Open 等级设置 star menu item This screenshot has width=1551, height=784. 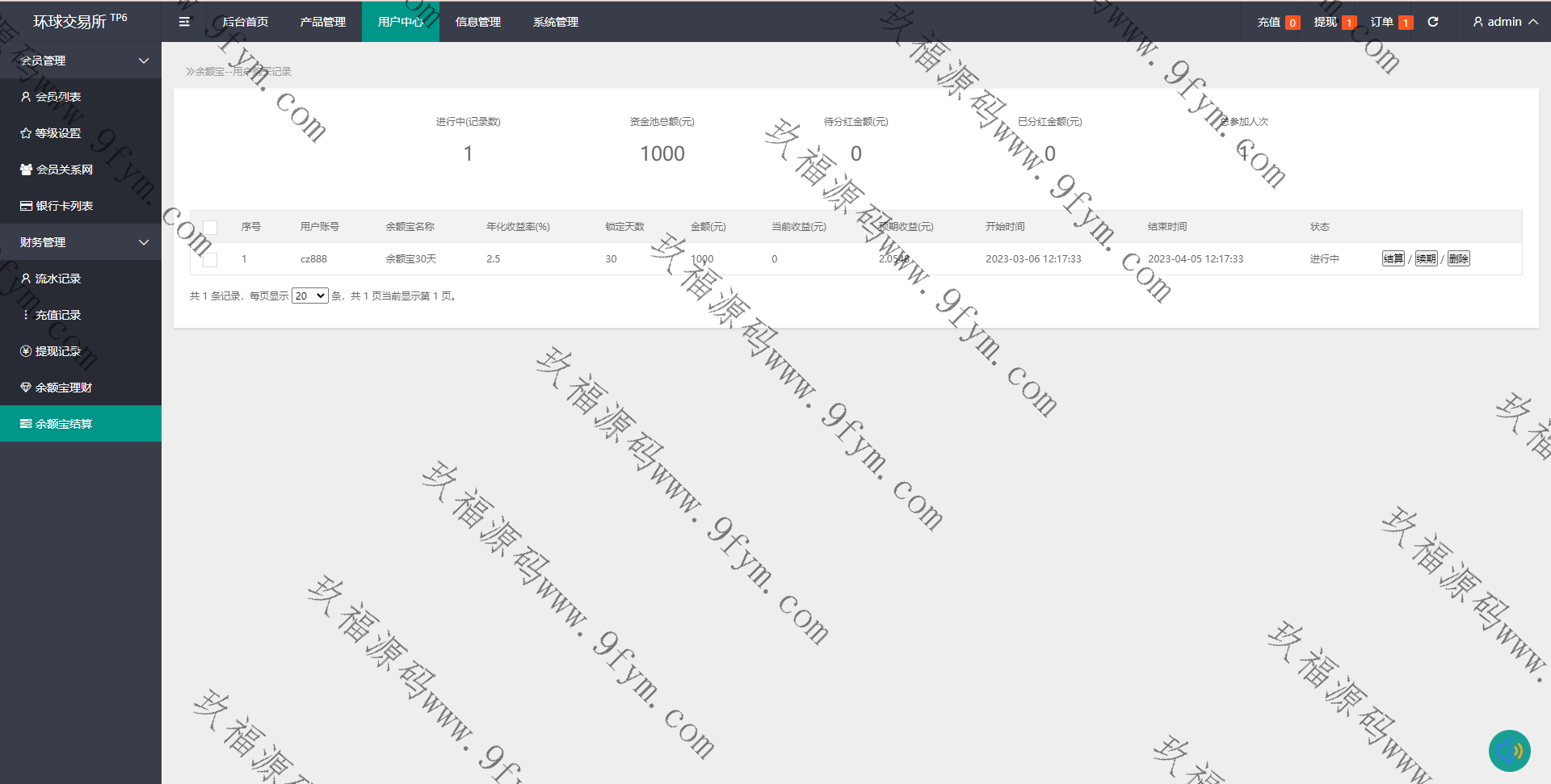(x=58, y=133)
